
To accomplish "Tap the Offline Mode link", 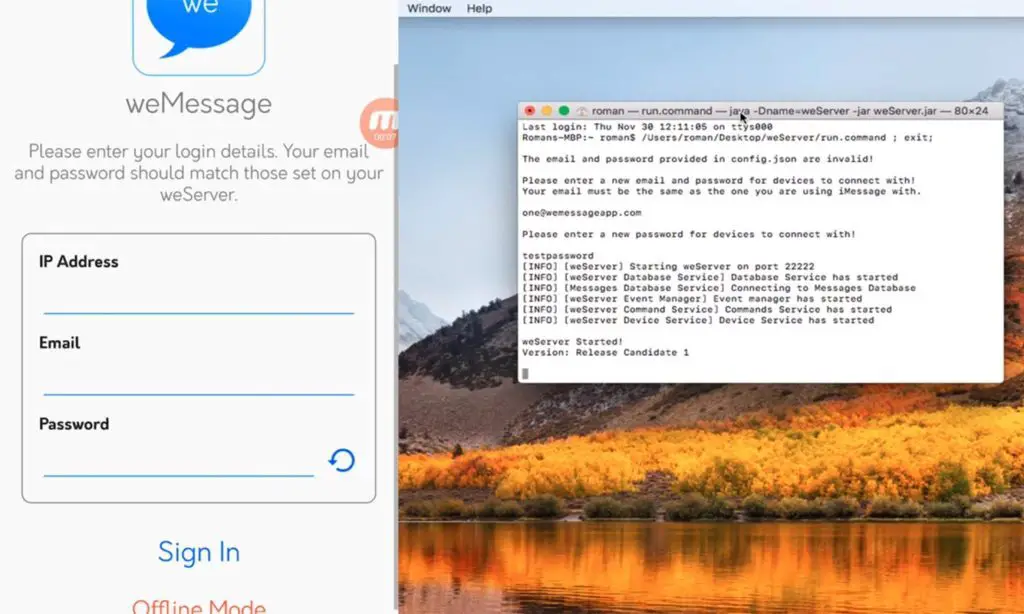I will click(x=199, y=606).
